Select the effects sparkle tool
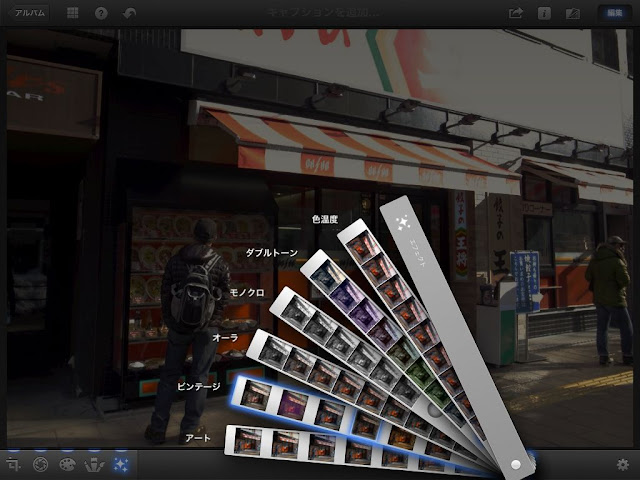 (121, 464)
